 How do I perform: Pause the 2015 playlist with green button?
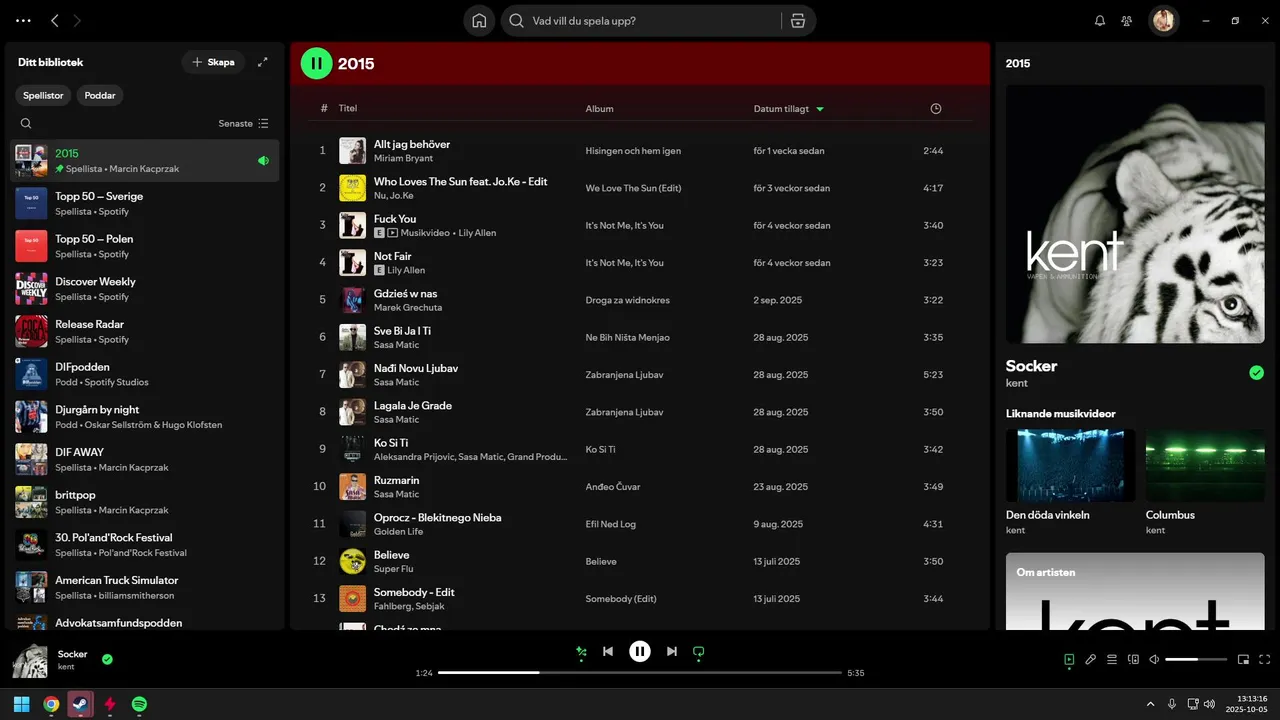click(x=317, y=63)
